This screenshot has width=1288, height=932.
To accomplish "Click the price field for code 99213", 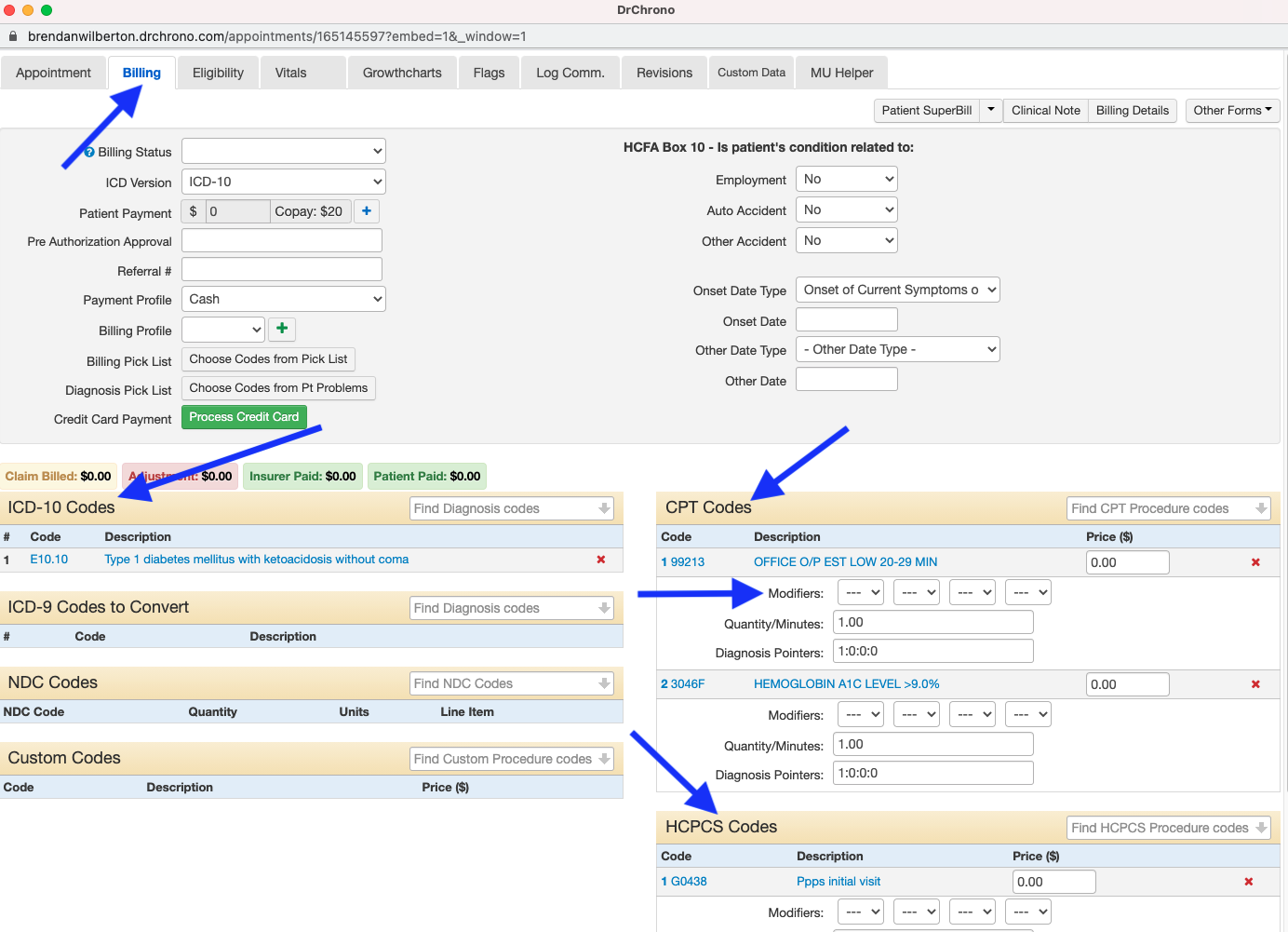I will point(1128,562).
